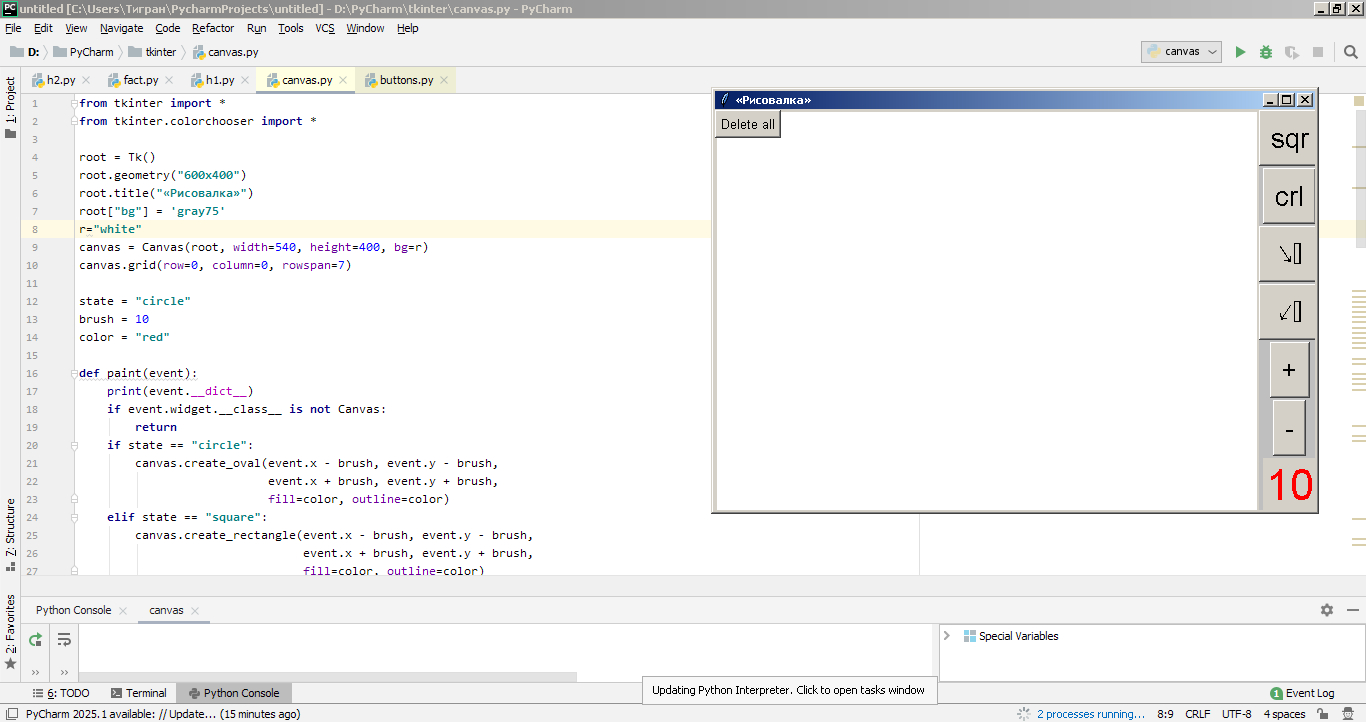Close the fact.py editor tab
The width and height of the screenshot is (1366, 722).
point(168,80)
